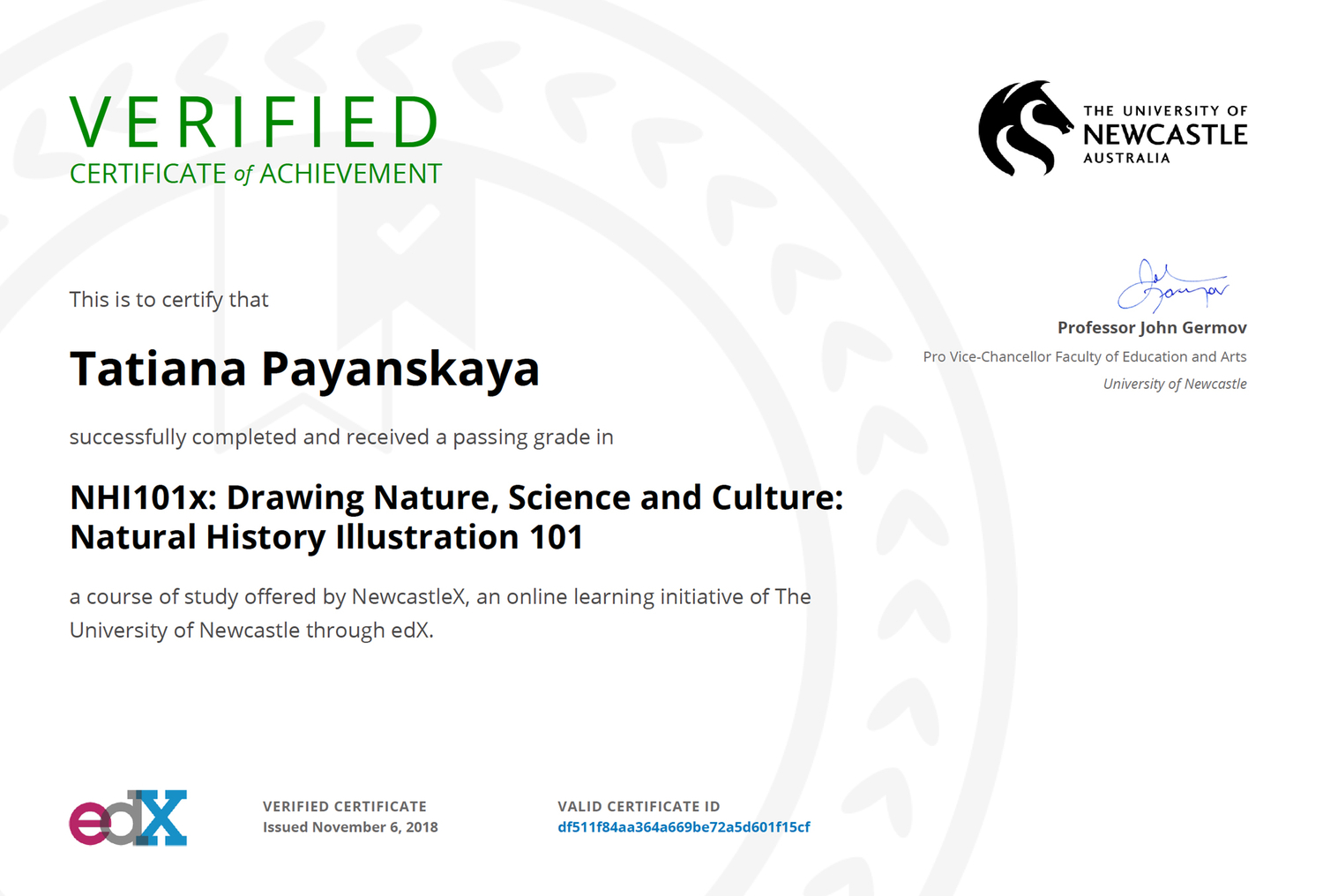The width and height of the screenshot is (1323, 896).
Task: Click the THE UNIVERSITY OF NEWCASTLE AUSTRALIA wordmark
Action: [x=1165, y=134]
